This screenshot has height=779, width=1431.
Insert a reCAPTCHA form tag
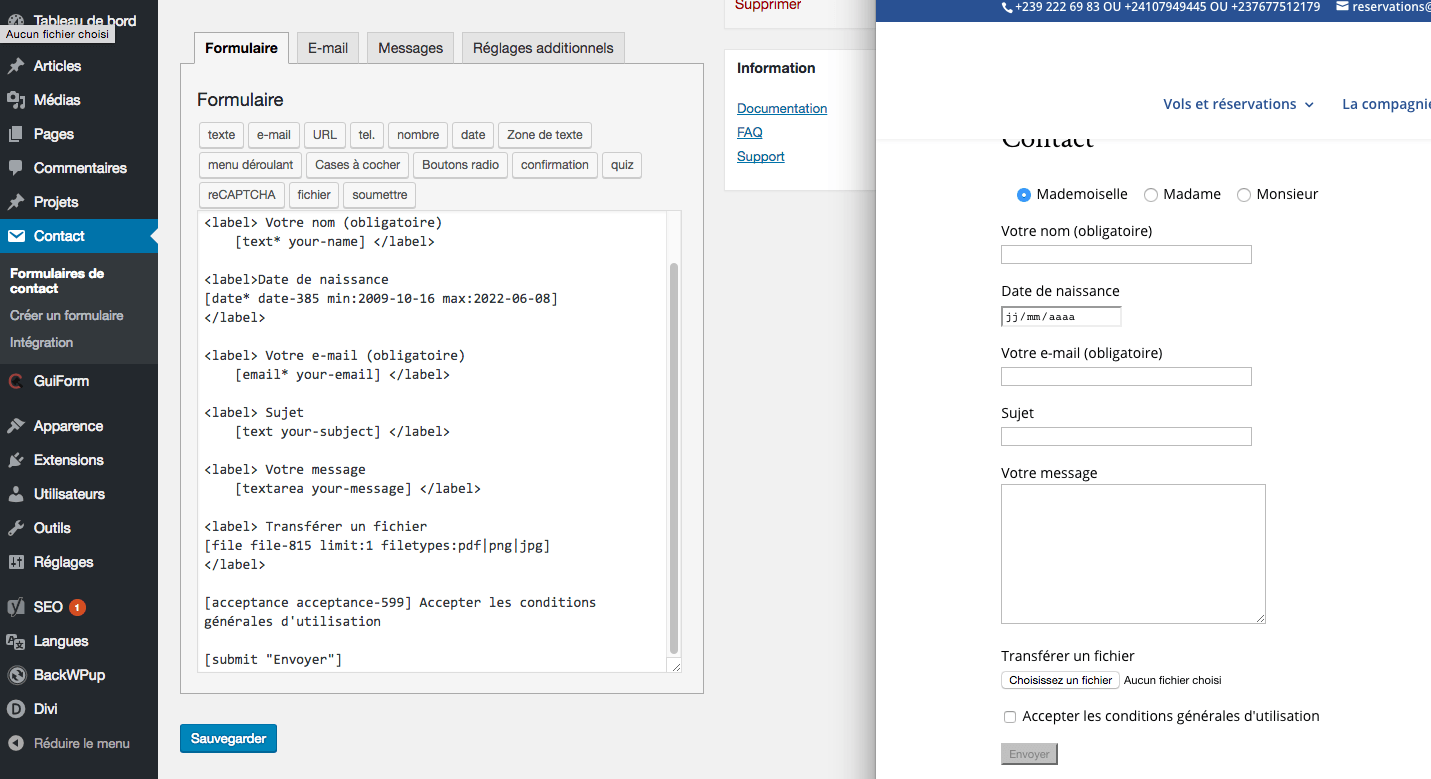click(x=241, y=195)
